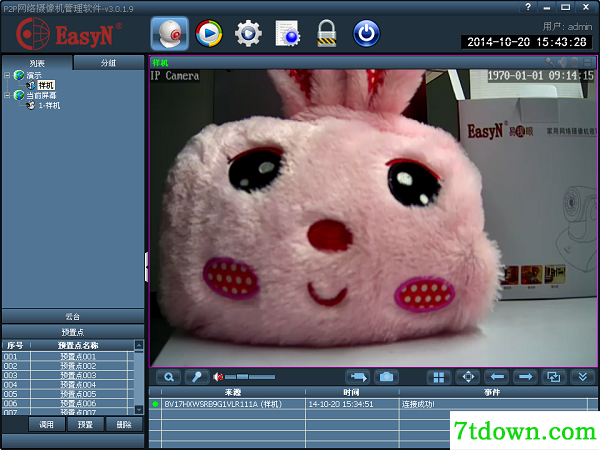Click the blue power logout icon

[x=366, y=33]
